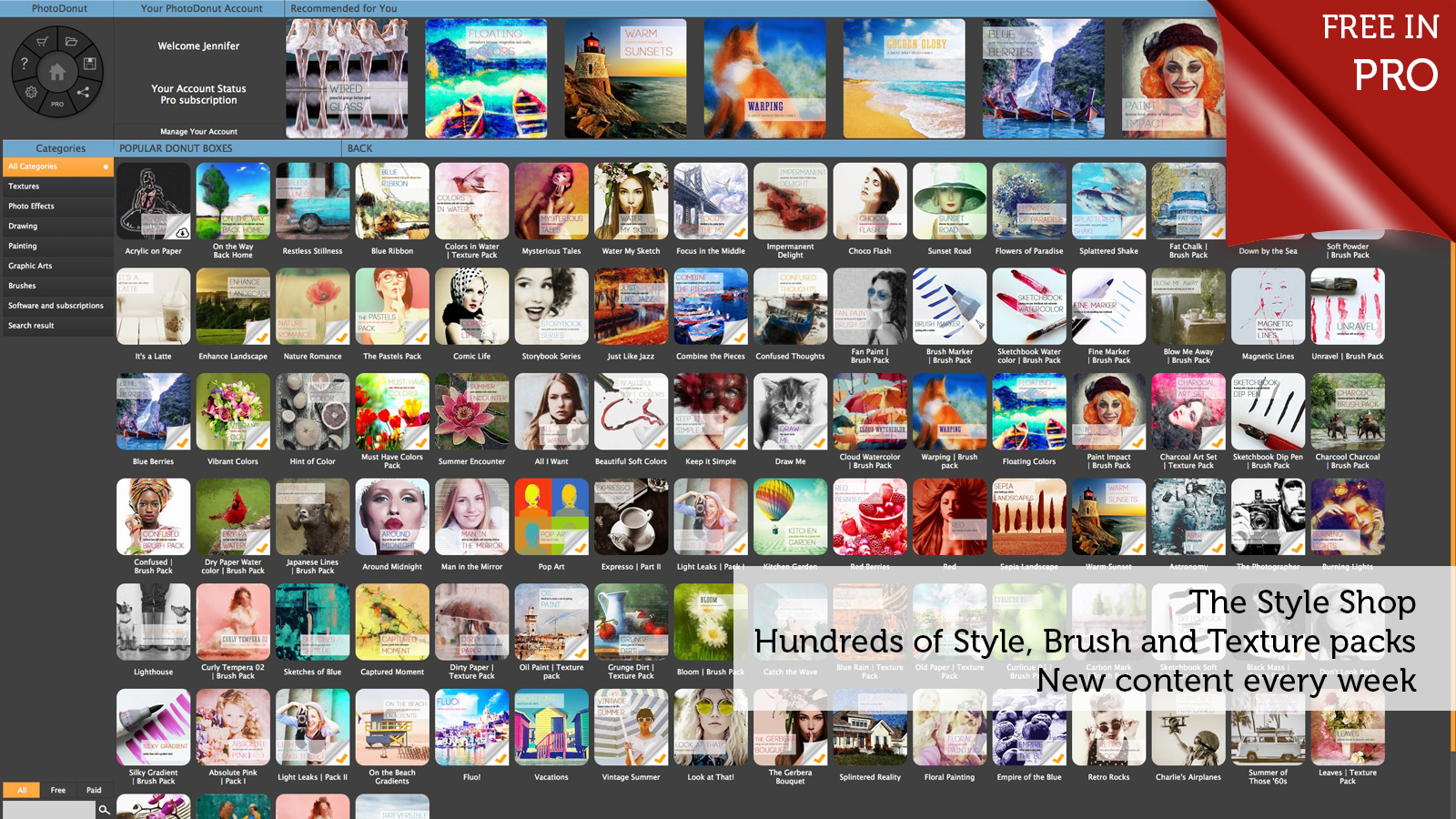Switch the filter to Paid
The image size is (1456, 819).
[x=94, y=790]
